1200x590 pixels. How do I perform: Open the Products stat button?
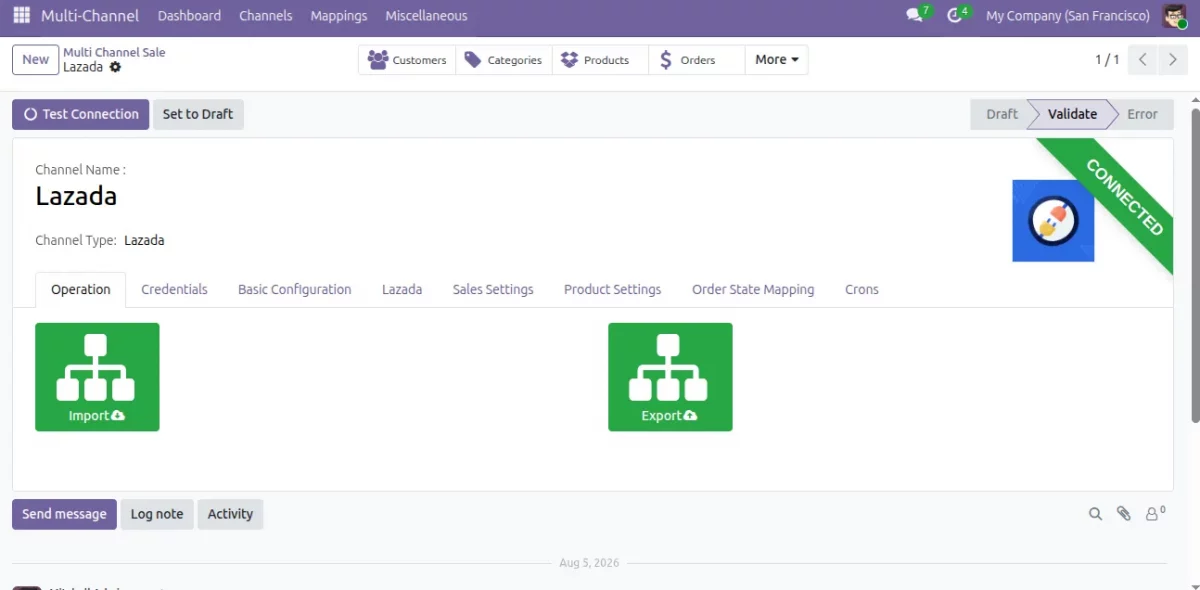tap(600, 60)
